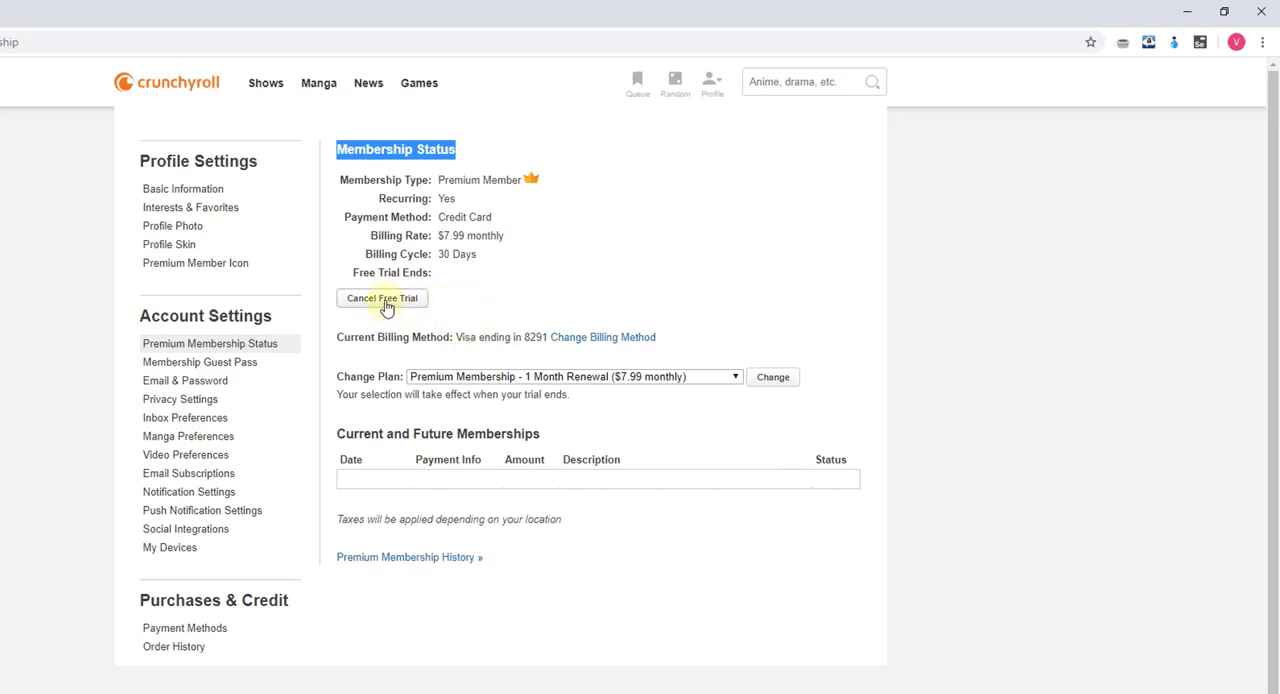Bookmark page with the star icon
The width and height of the screenshot is (1280, 694).
point(1091,42)
